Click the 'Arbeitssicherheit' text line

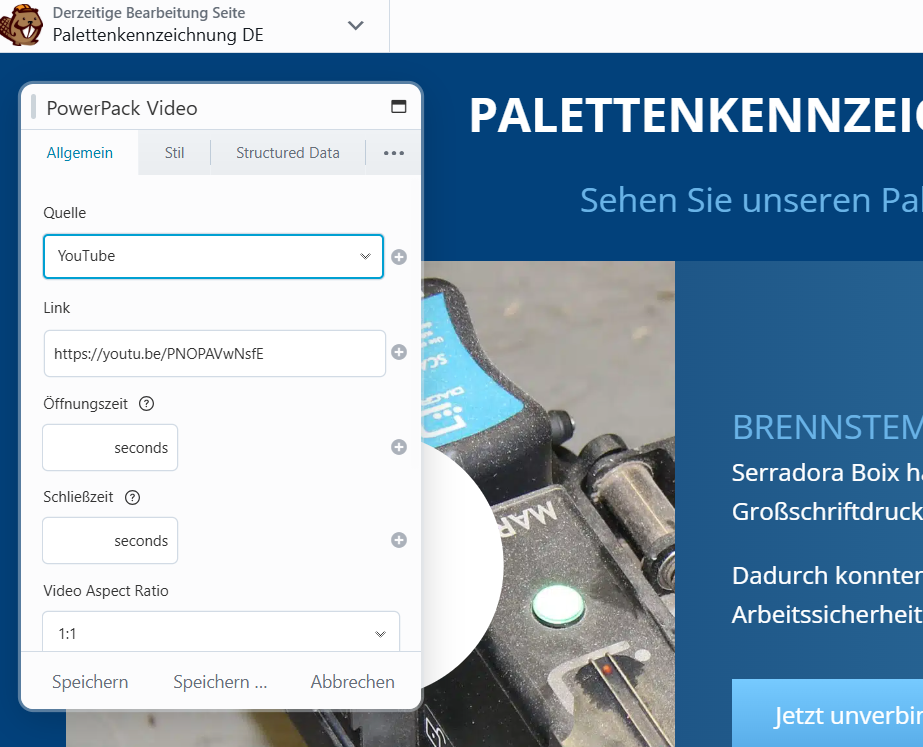827,615
